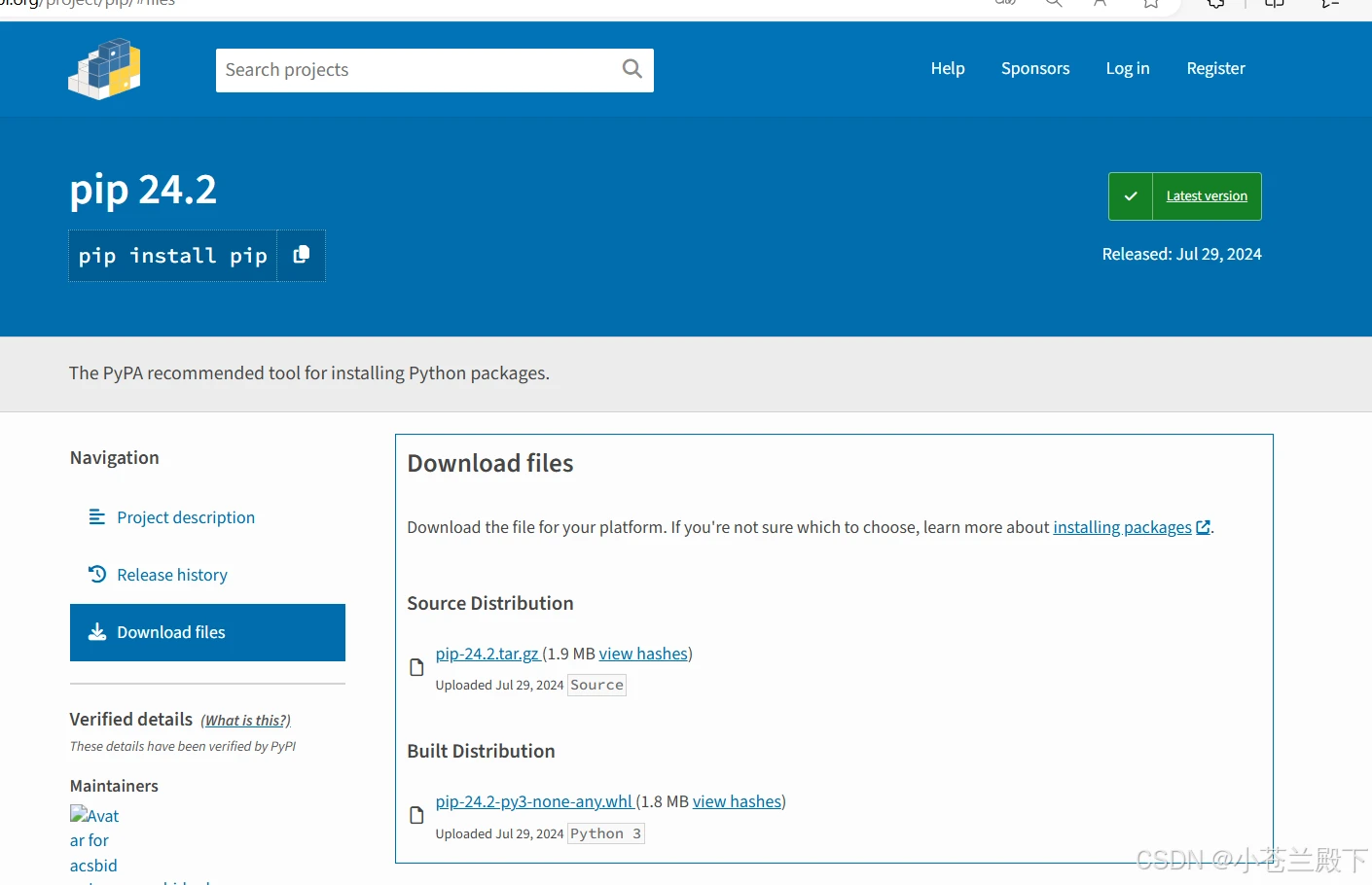Screen dimensions: 1372x885
Task: Open Project description in navigation
Action: [x=186, y=517]
